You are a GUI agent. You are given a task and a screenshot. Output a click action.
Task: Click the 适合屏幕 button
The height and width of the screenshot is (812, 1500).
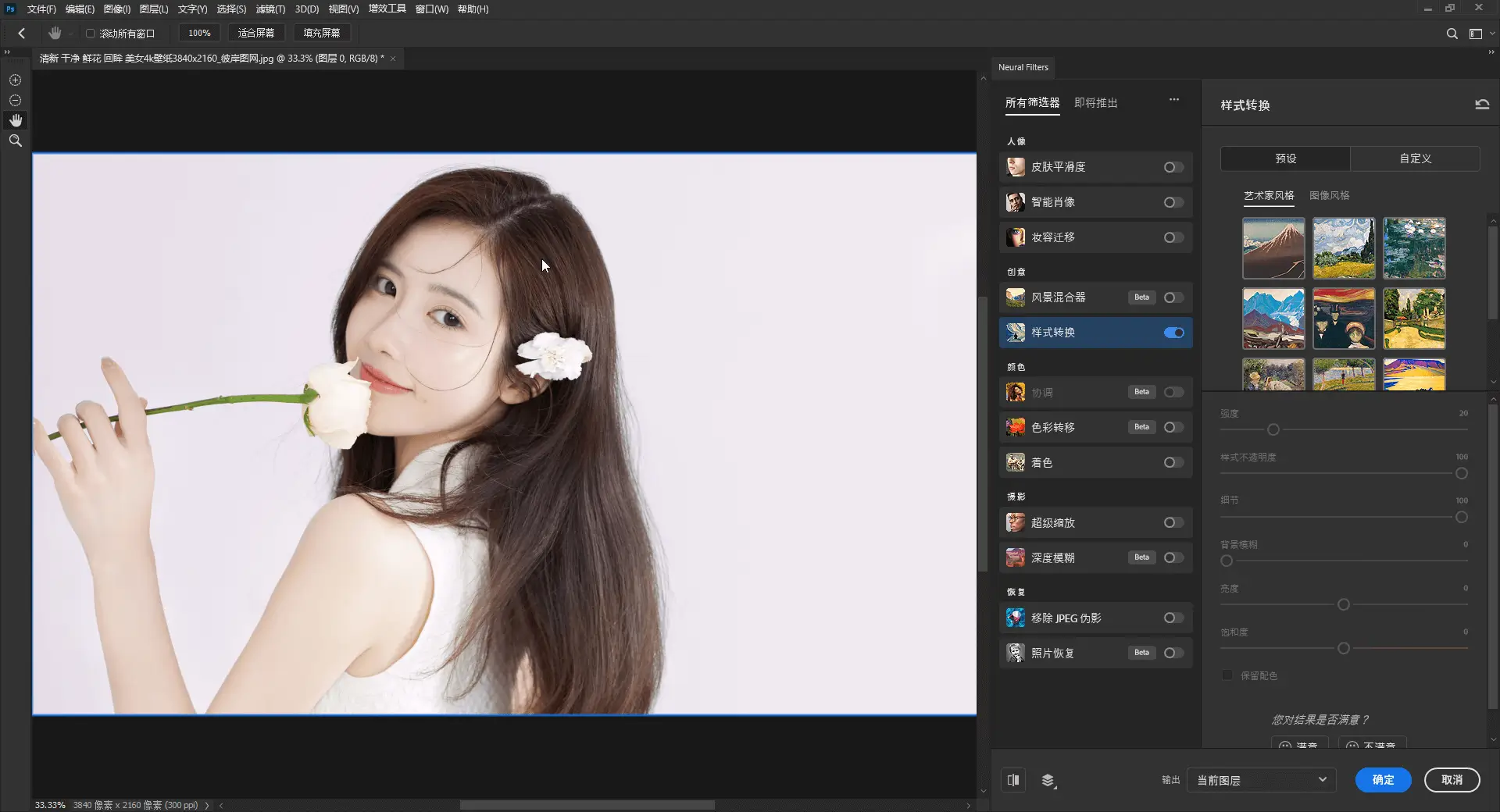point(256,33)
